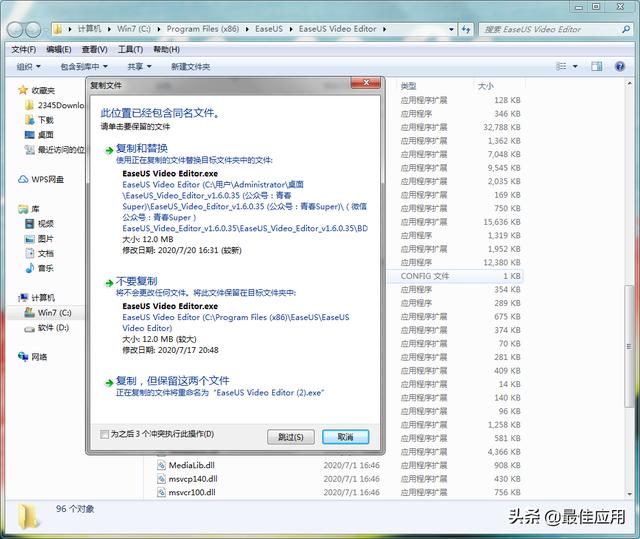Close the 复制文件 dialog
Image resolution: width=640 pixels, height=539 pixels.
point(365,82)
